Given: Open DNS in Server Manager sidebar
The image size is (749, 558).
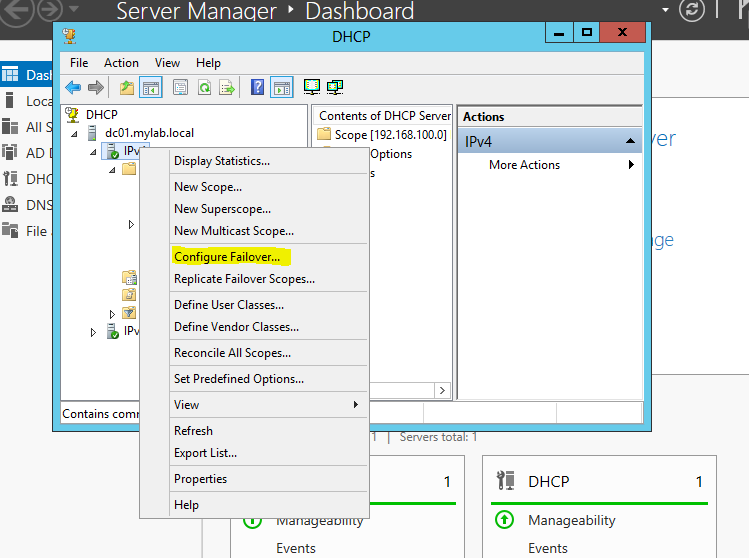Looking at the screenshot, I should pos(26,205).
